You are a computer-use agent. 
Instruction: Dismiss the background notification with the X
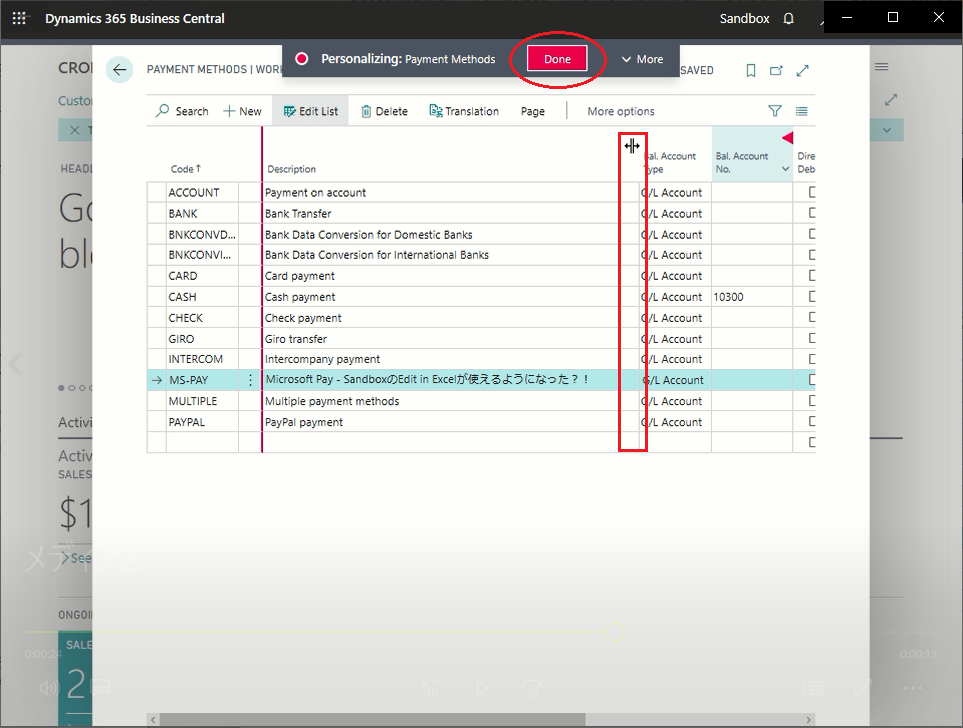75,130
